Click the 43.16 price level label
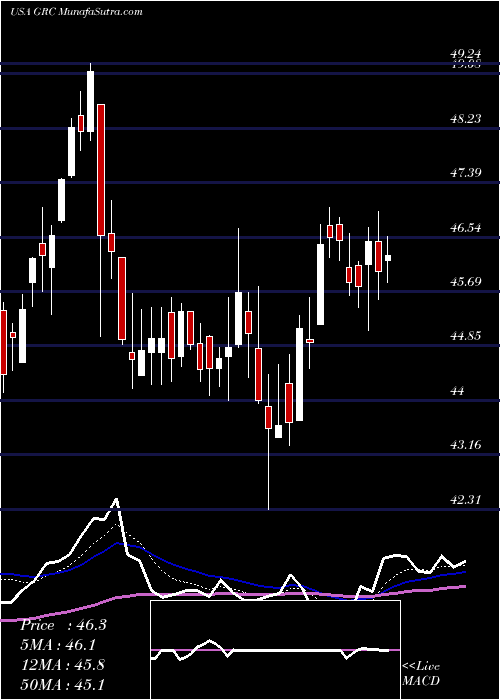 466,445
